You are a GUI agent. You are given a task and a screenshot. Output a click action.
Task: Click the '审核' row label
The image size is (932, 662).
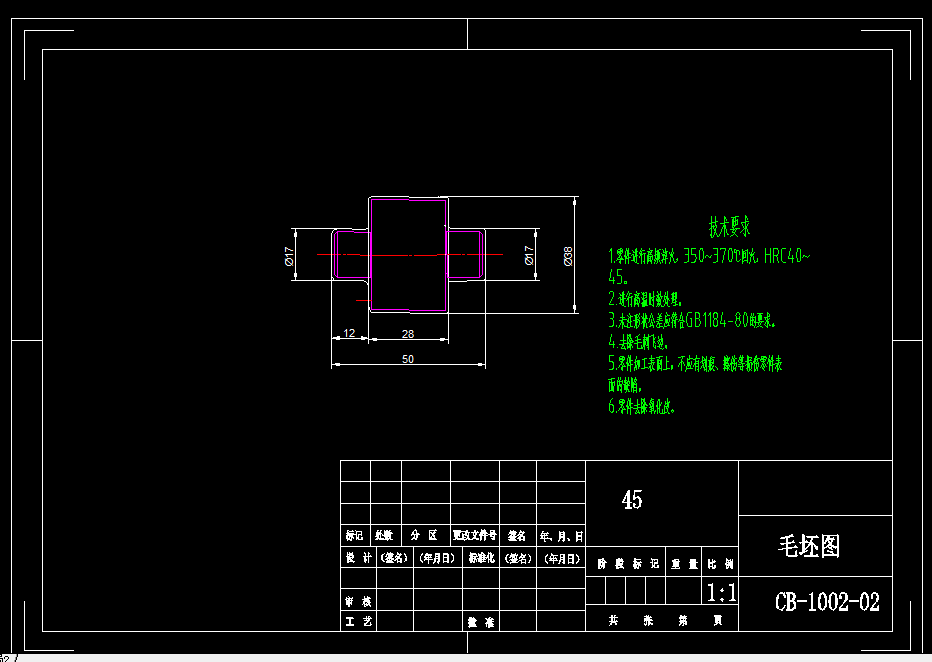pos(358,601)
